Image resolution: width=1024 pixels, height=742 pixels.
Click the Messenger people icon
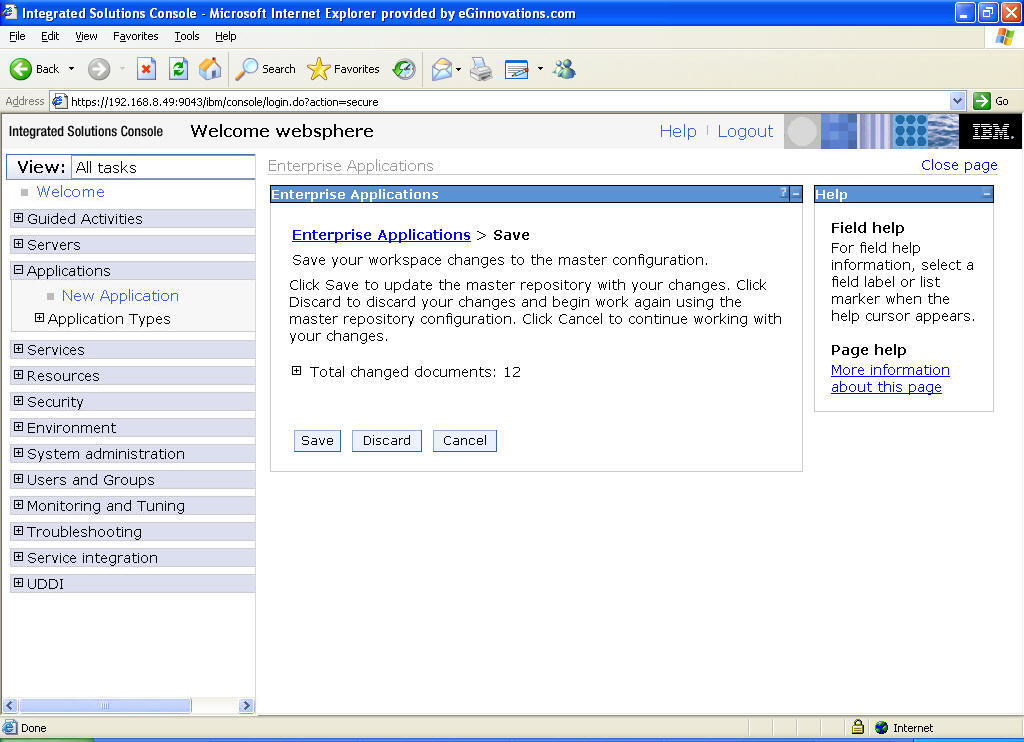[x=565, y=69]
